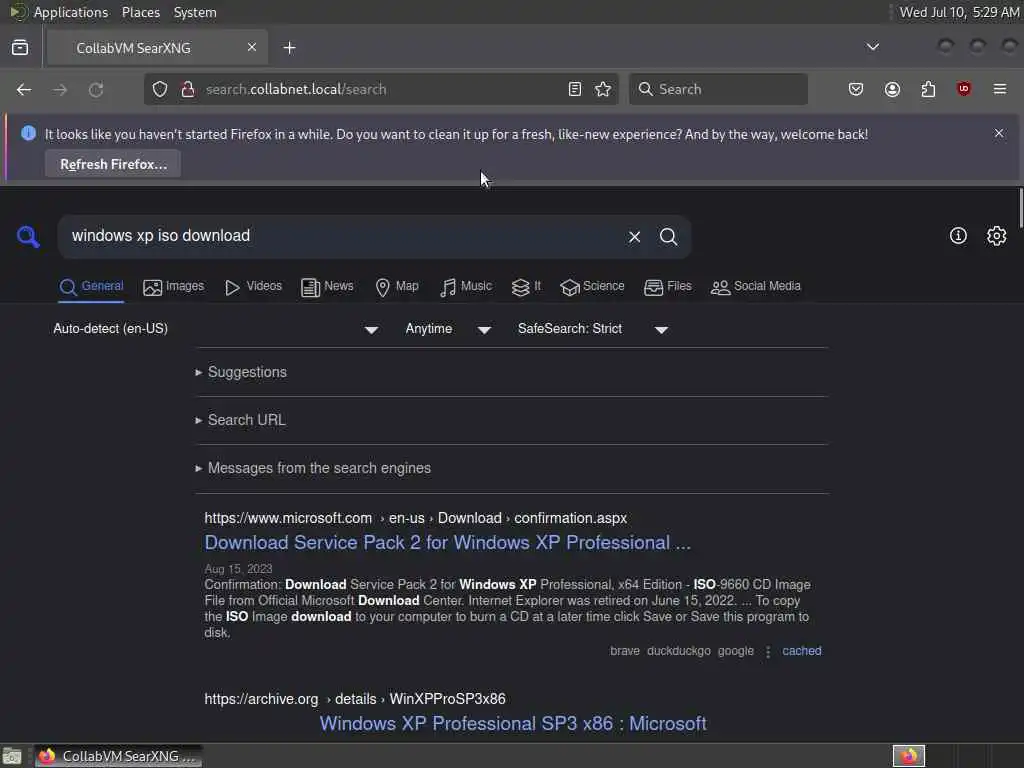Clear the search query with X
The width and height of the screenshot is (1024, 768).
click(634, 236)
